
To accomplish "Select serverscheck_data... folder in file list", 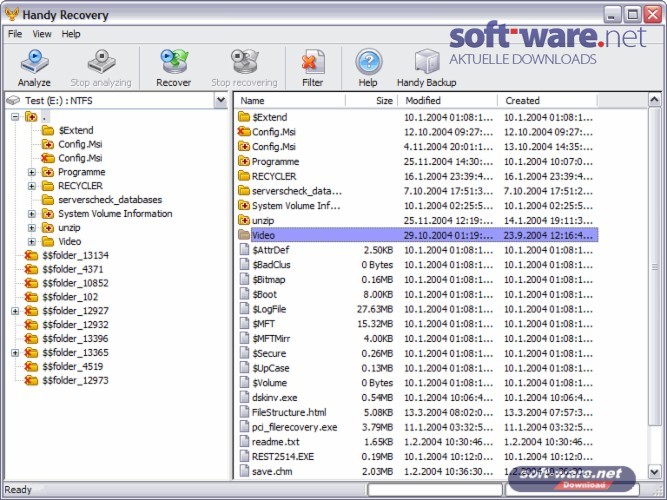I will pyautogui.click(x=296, y=191).
